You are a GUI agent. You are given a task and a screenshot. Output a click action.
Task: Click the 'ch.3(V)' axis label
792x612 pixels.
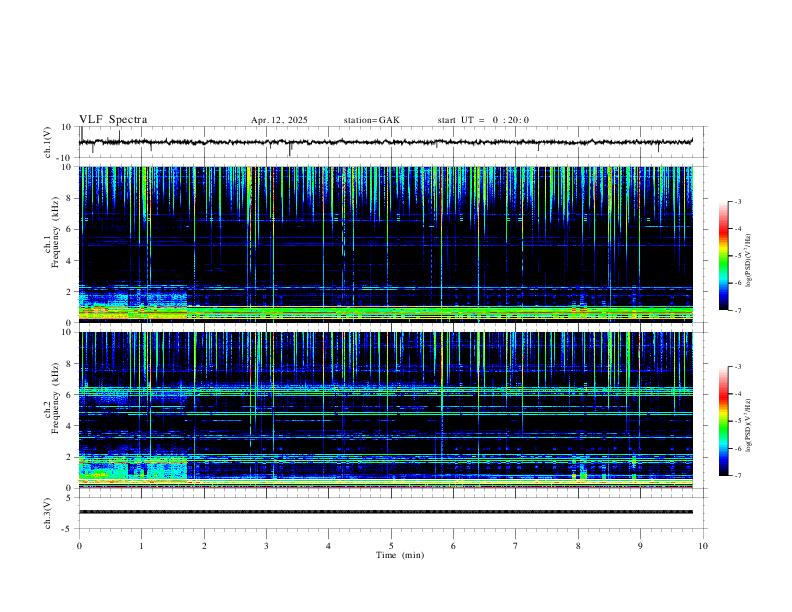[48, 513]
